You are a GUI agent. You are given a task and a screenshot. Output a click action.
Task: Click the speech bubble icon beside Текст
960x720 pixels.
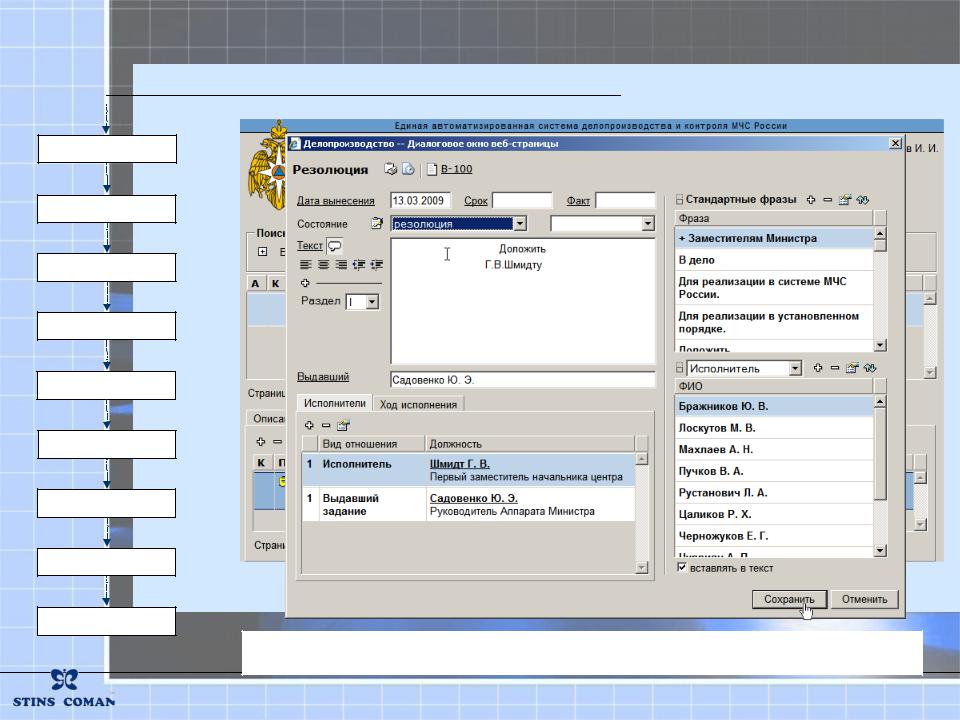335,246
